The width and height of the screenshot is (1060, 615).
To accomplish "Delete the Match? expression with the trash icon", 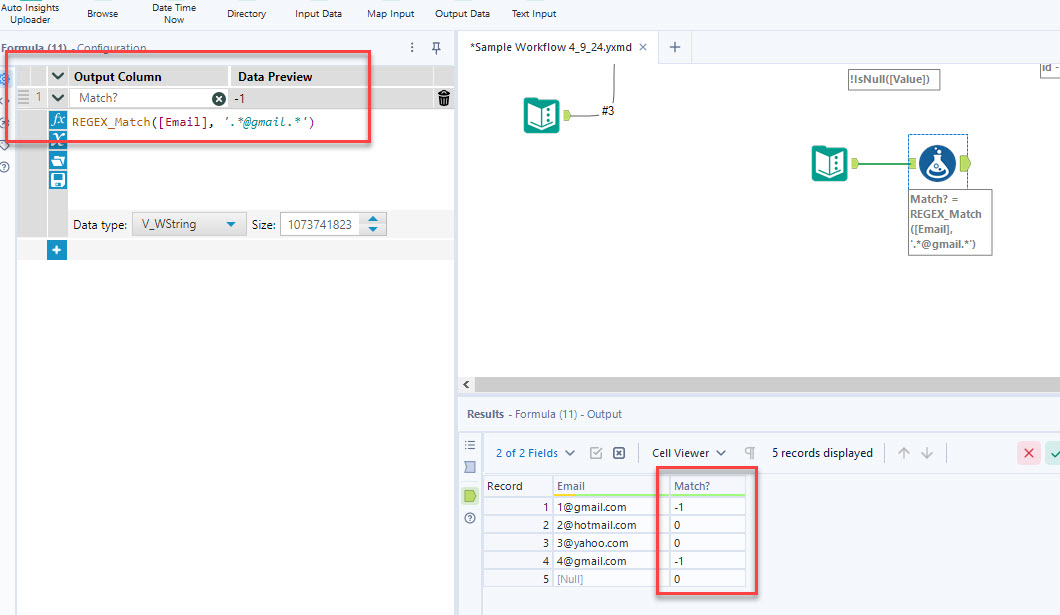I will [443, 98].
